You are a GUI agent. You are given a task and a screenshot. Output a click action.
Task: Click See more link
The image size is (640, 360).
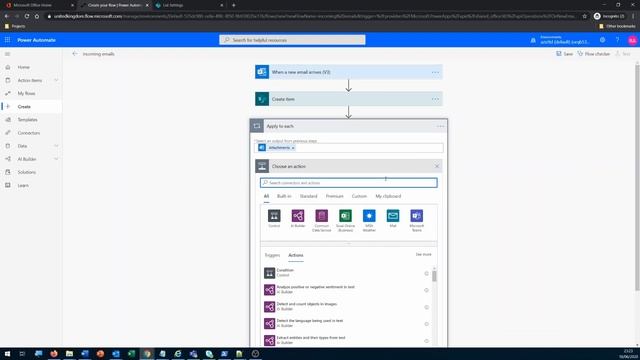tap(423, 254)
